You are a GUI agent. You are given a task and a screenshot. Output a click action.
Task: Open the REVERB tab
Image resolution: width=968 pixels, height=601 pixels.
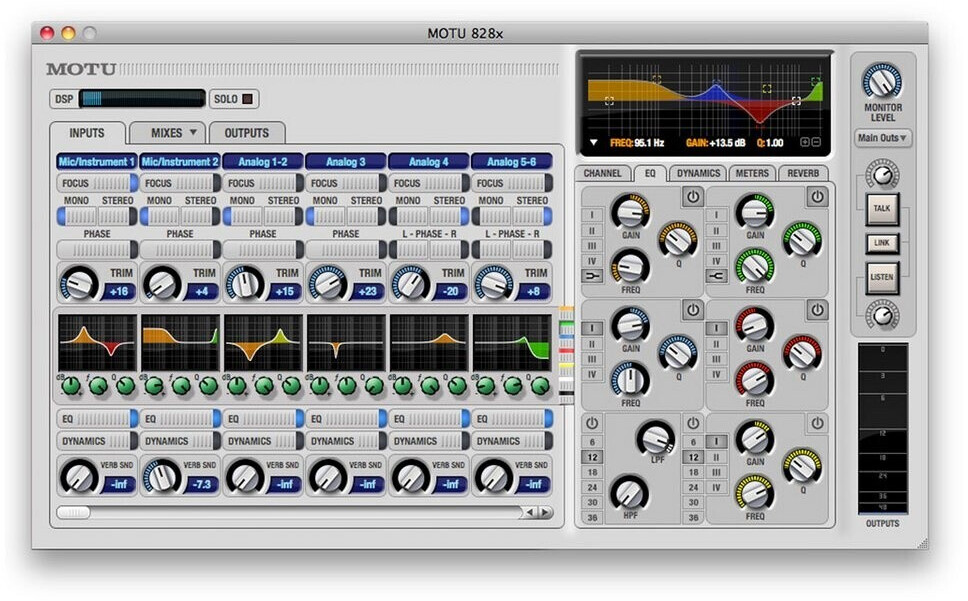coord(803,173)
